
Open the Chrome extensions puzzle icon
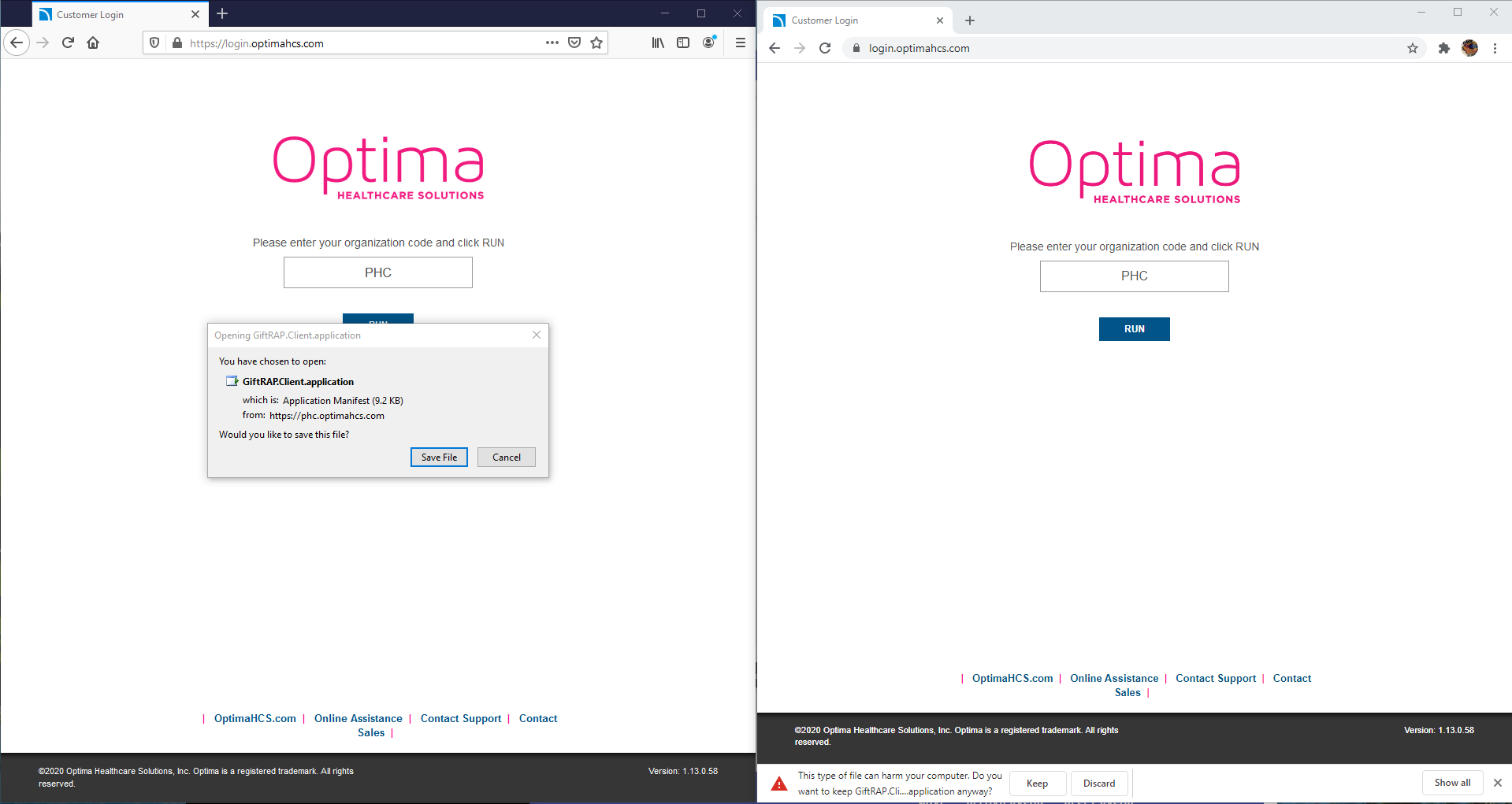point(1444,48)
